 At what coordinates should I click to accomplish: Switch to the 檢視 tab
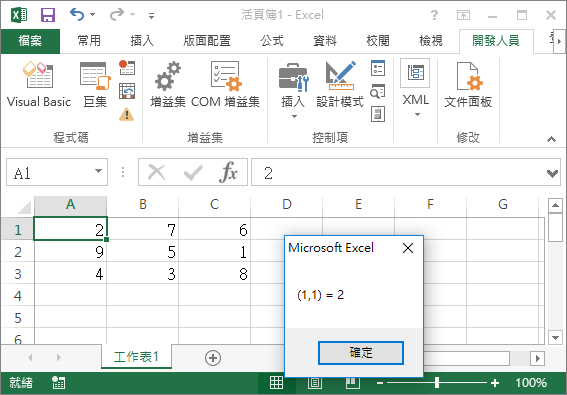click(x=430, y=41)
